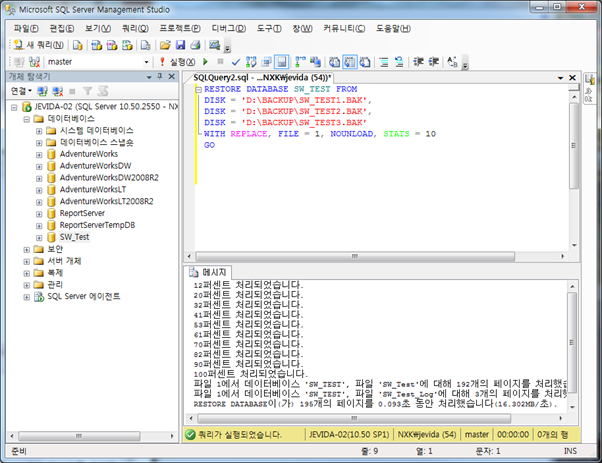The height and width of the screenshot is (463, 602).
Task: Open File using folder icon
Action: (x=165, y=45)
